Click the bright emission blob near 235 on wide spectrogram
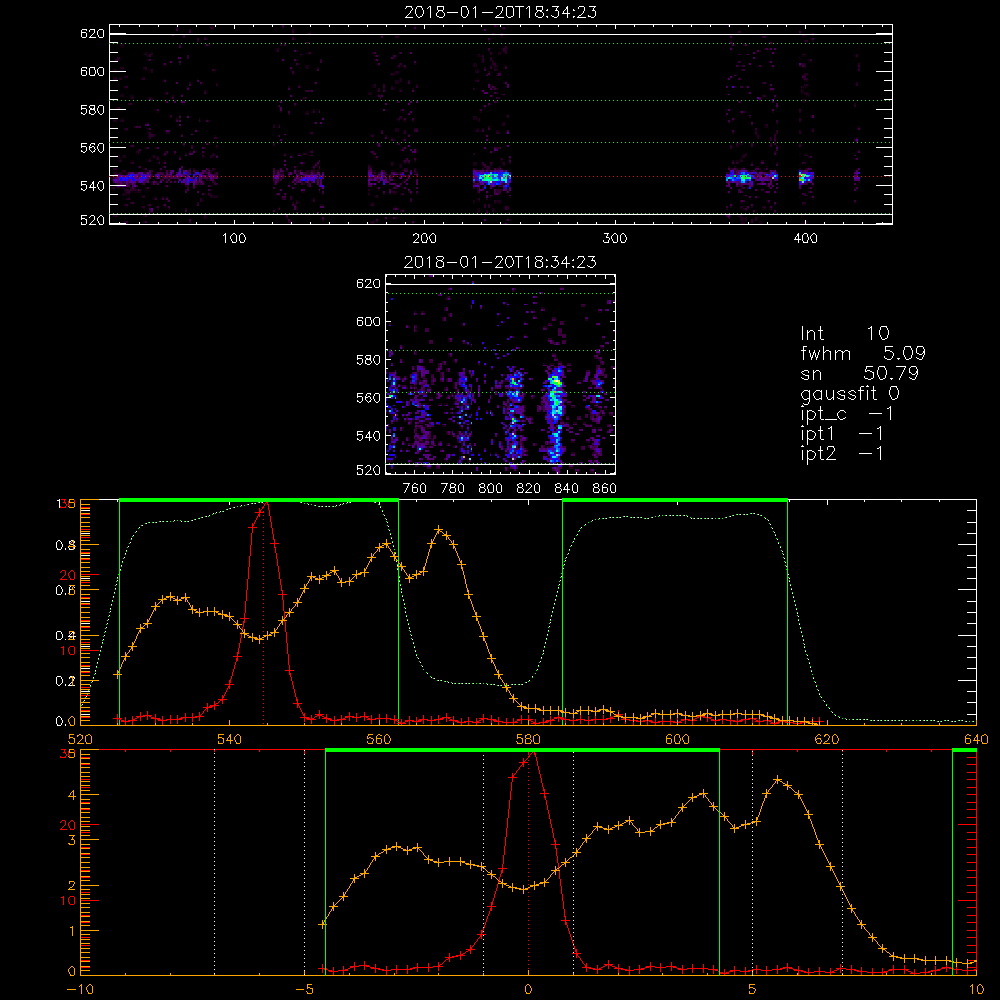1000x1000 pixels. [x=492, y=178]
